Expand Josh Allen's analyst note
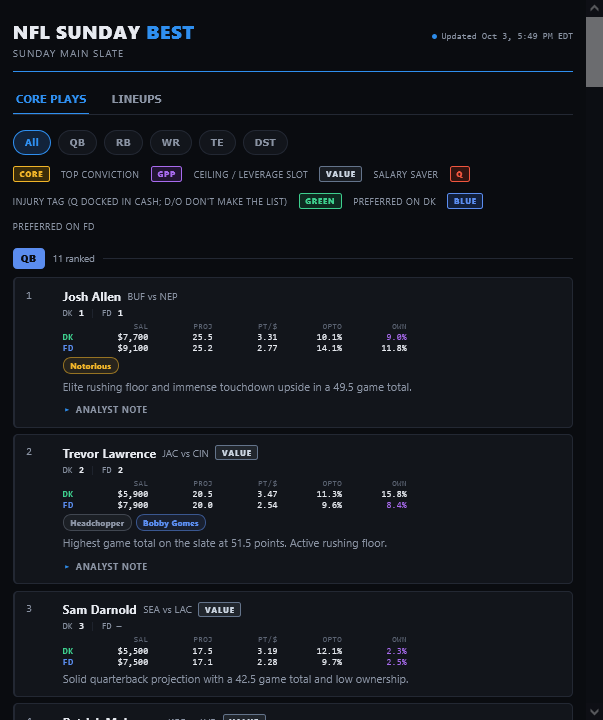The width and height of the screenshot is (603, 720). [106, 410]
